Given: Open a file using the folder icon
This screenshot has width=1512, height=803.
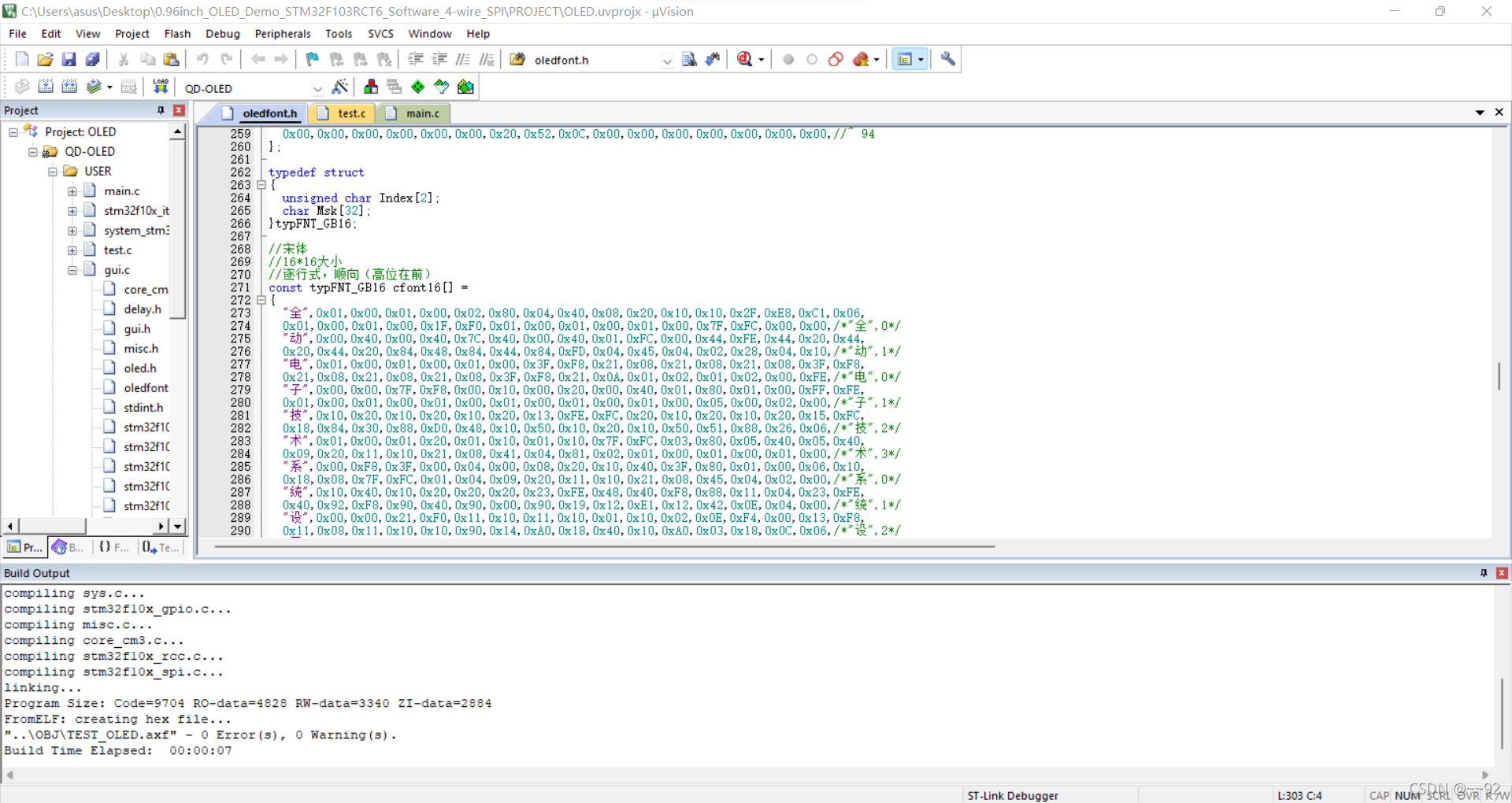Looking at the screenshot, I should point(46,59).
